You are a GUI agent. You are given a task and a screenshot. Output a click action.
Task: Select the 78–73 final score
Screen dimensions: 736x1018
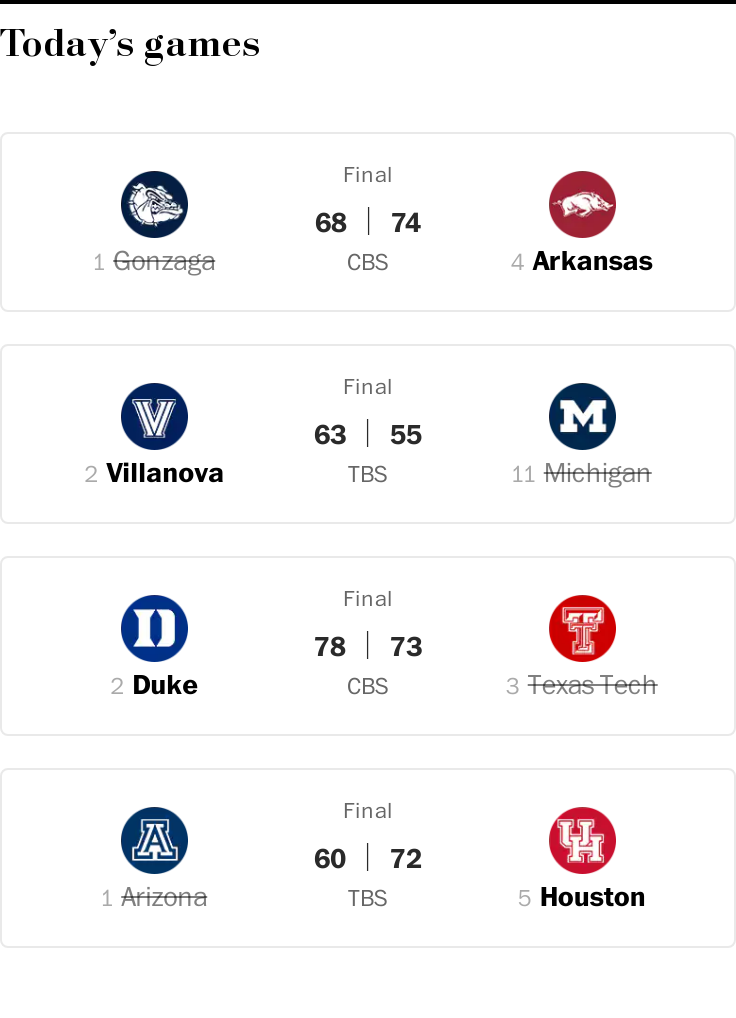click(x=368, y=646)
